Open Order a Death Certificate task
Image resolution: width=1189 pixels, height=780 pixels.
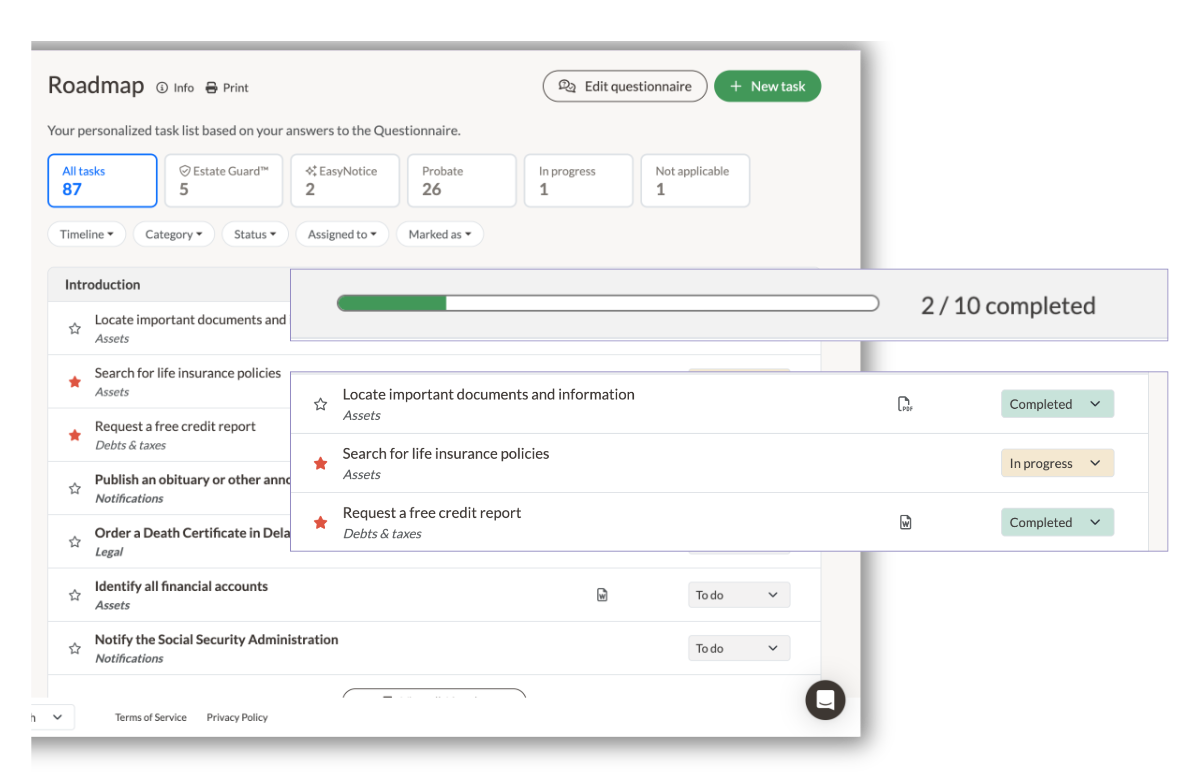193,533
